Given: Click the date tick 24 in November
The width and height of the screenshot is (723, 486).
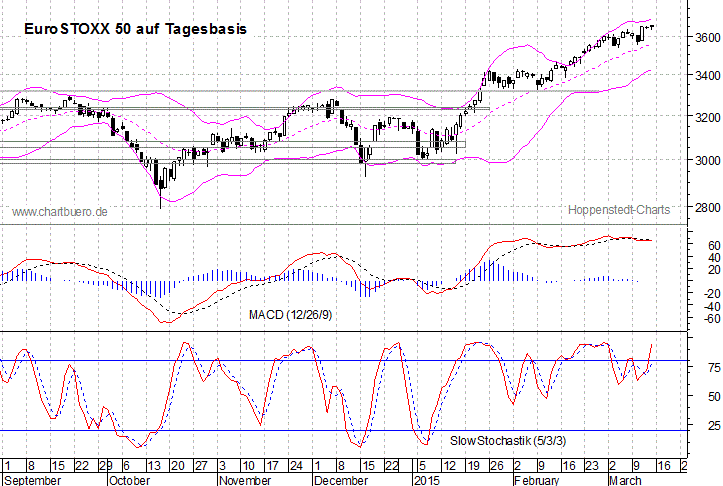Looking at the screenshot, I should click(296, 466).
